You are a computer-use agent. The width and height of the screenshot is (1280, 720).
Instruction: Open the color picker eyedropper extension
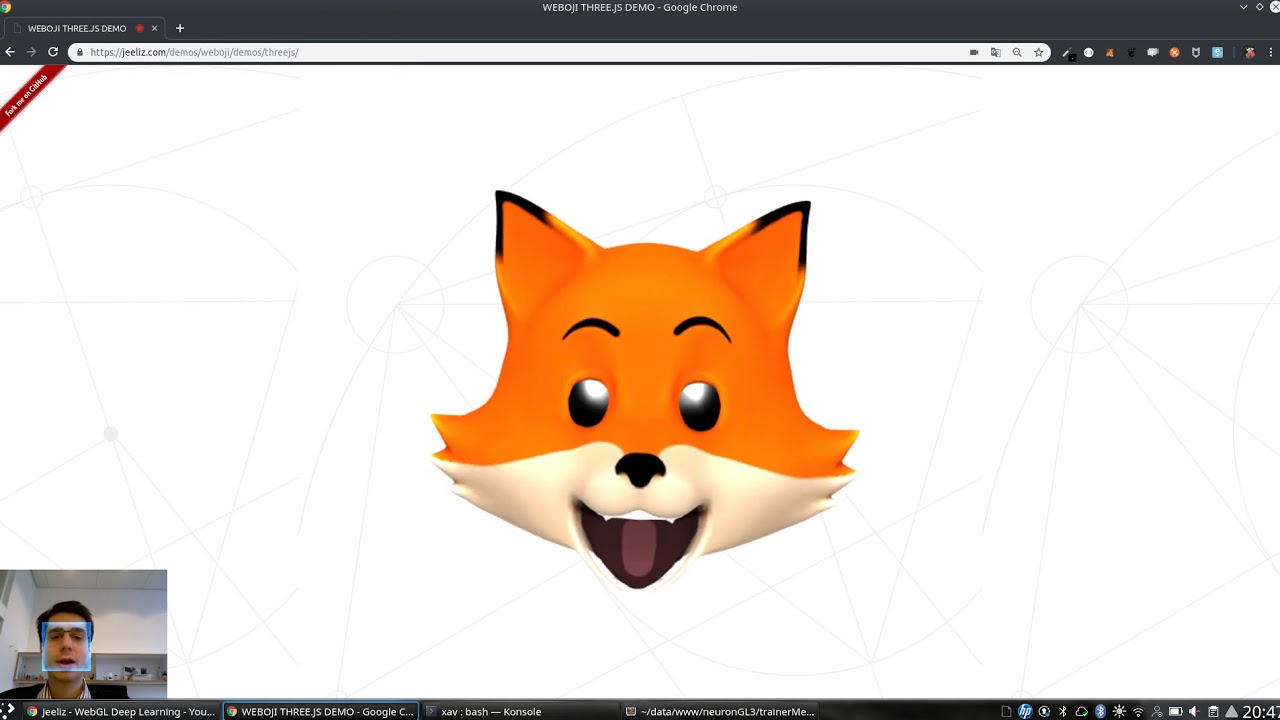(x=1068, y=53)
